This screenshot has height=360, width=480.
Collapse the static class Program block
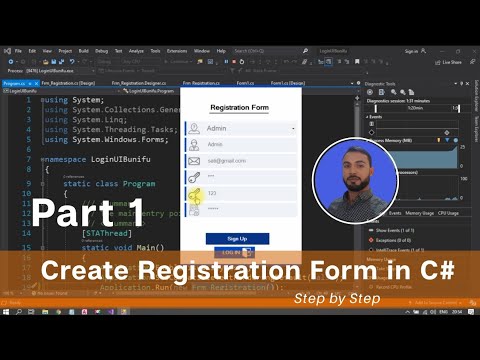point(42,184)
